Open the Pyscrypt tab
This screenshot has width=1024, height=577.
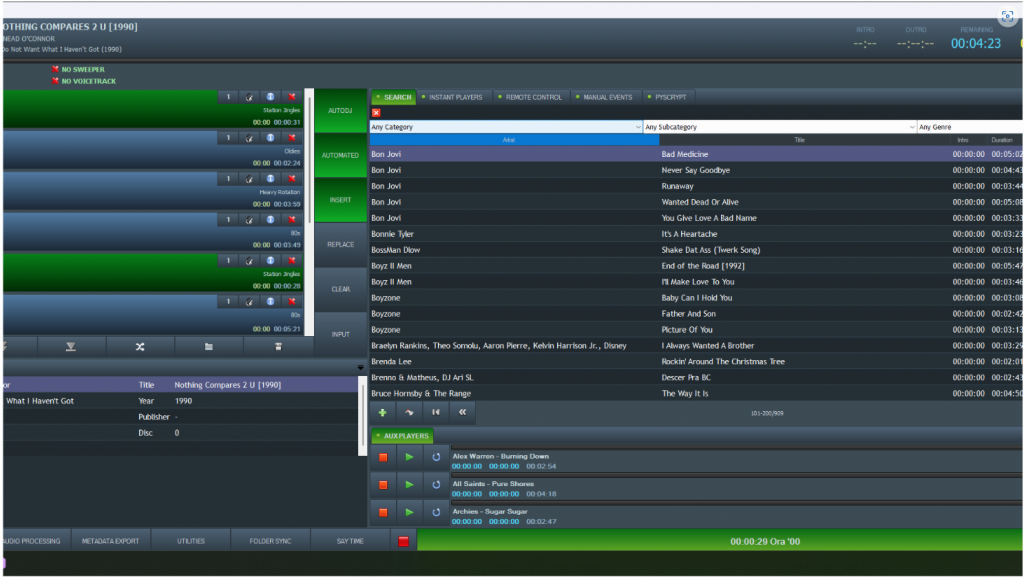667,97
